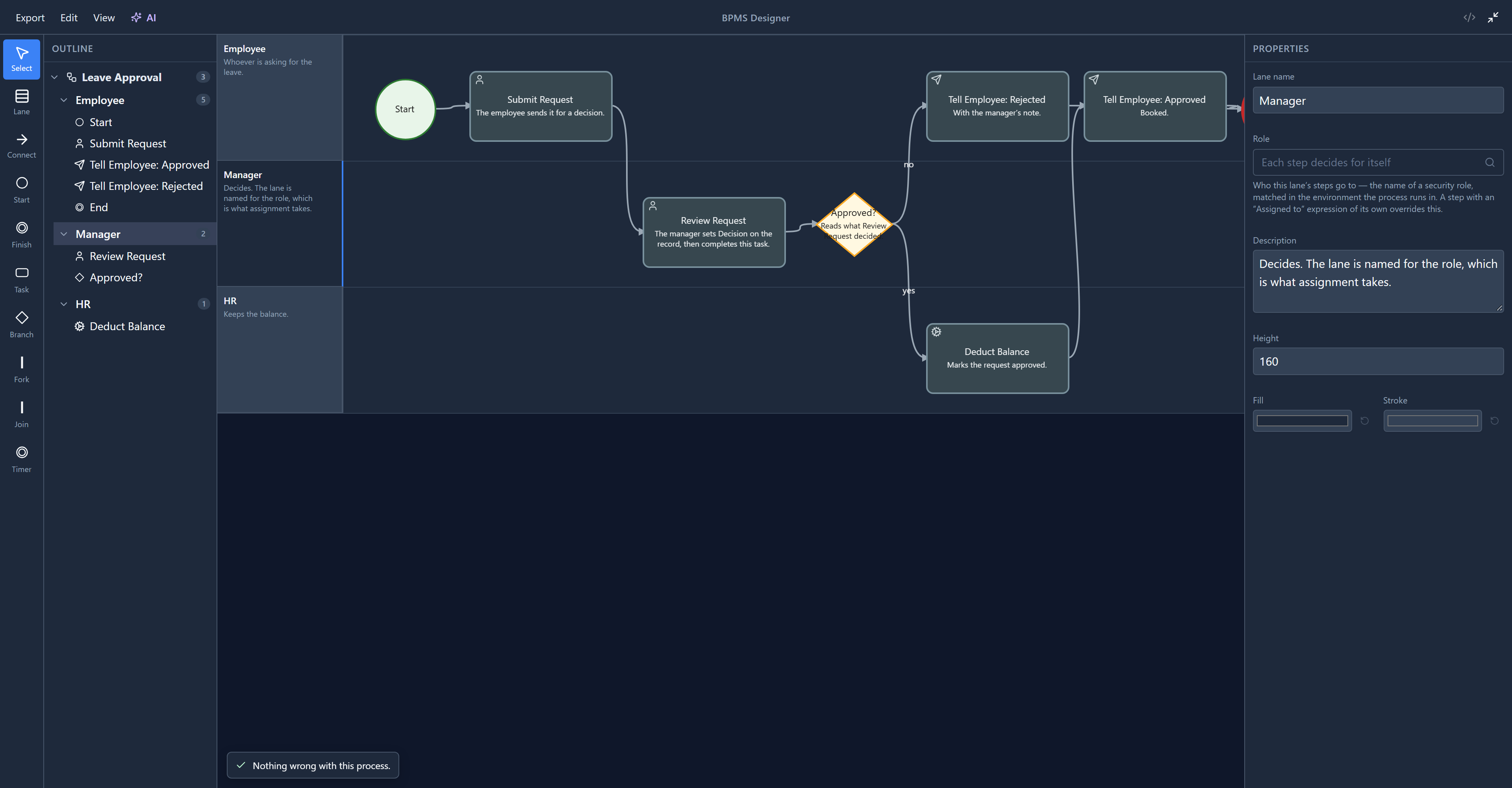1512x788 pixels.
Task: Collapse the Manager lane in outline
Action: [x=64, y=234]
